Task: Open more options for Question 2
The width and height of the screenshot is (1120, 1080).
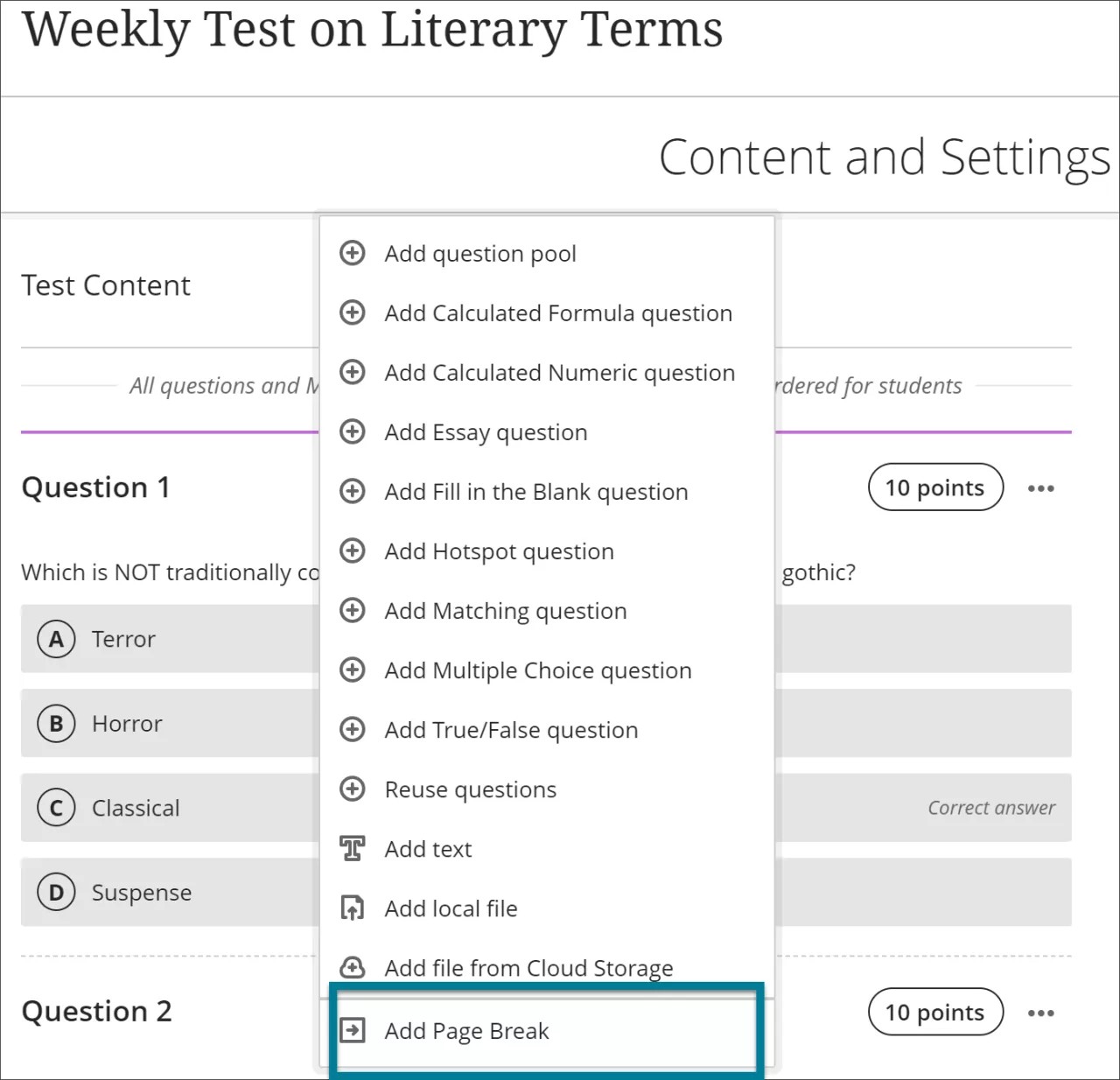Action: tap(1041, 1012)
